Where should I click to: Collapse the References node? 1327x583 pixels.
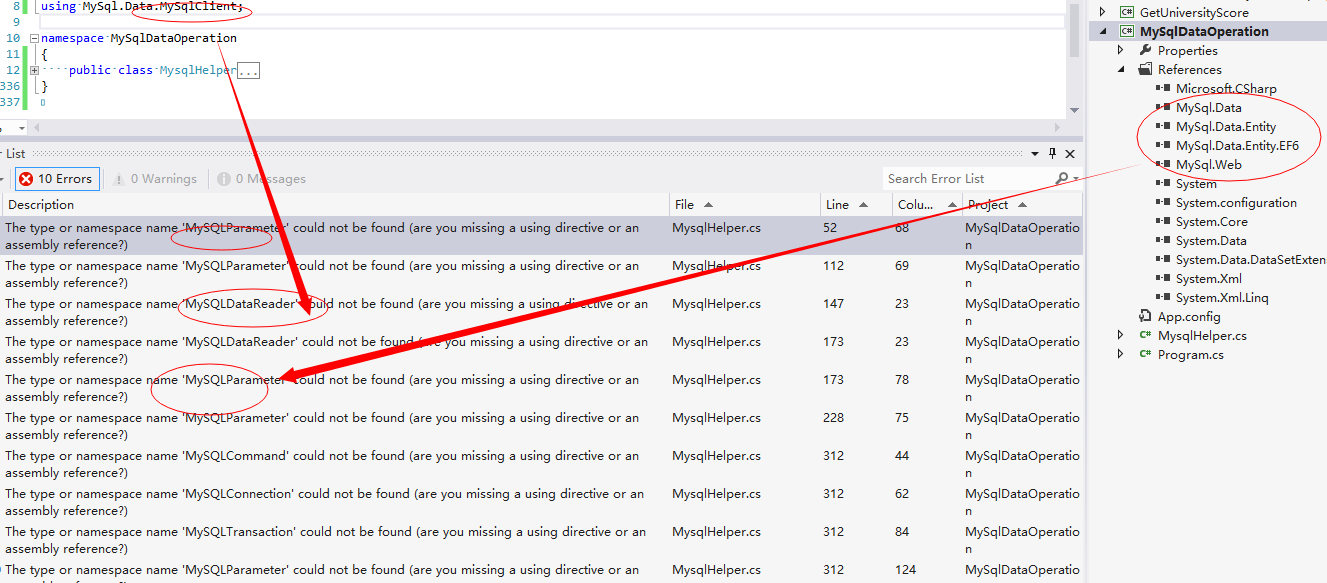coord(1121,69)
